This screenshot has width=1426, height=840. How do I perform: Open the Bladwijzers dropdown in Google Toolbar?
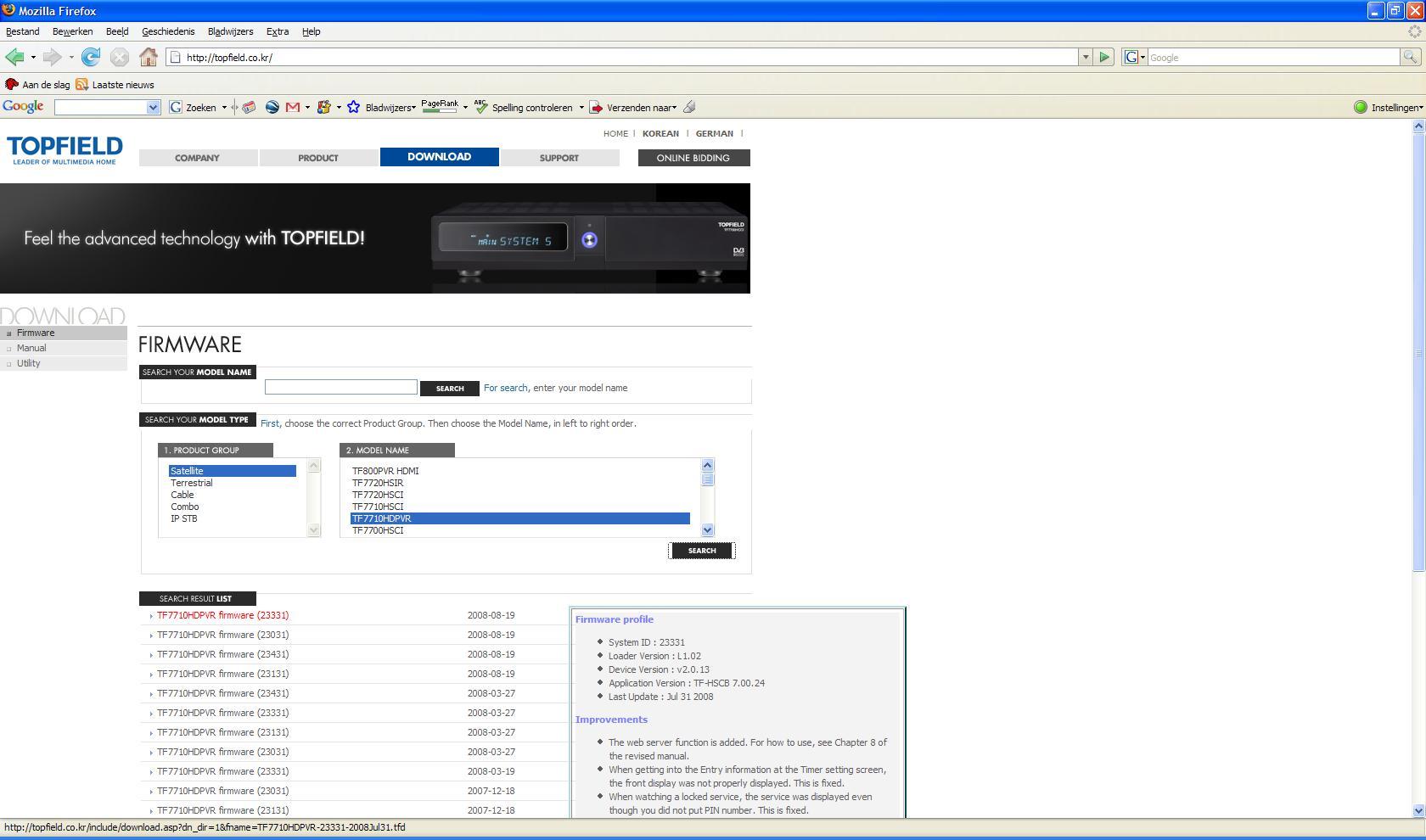click(x=390, y=107)
